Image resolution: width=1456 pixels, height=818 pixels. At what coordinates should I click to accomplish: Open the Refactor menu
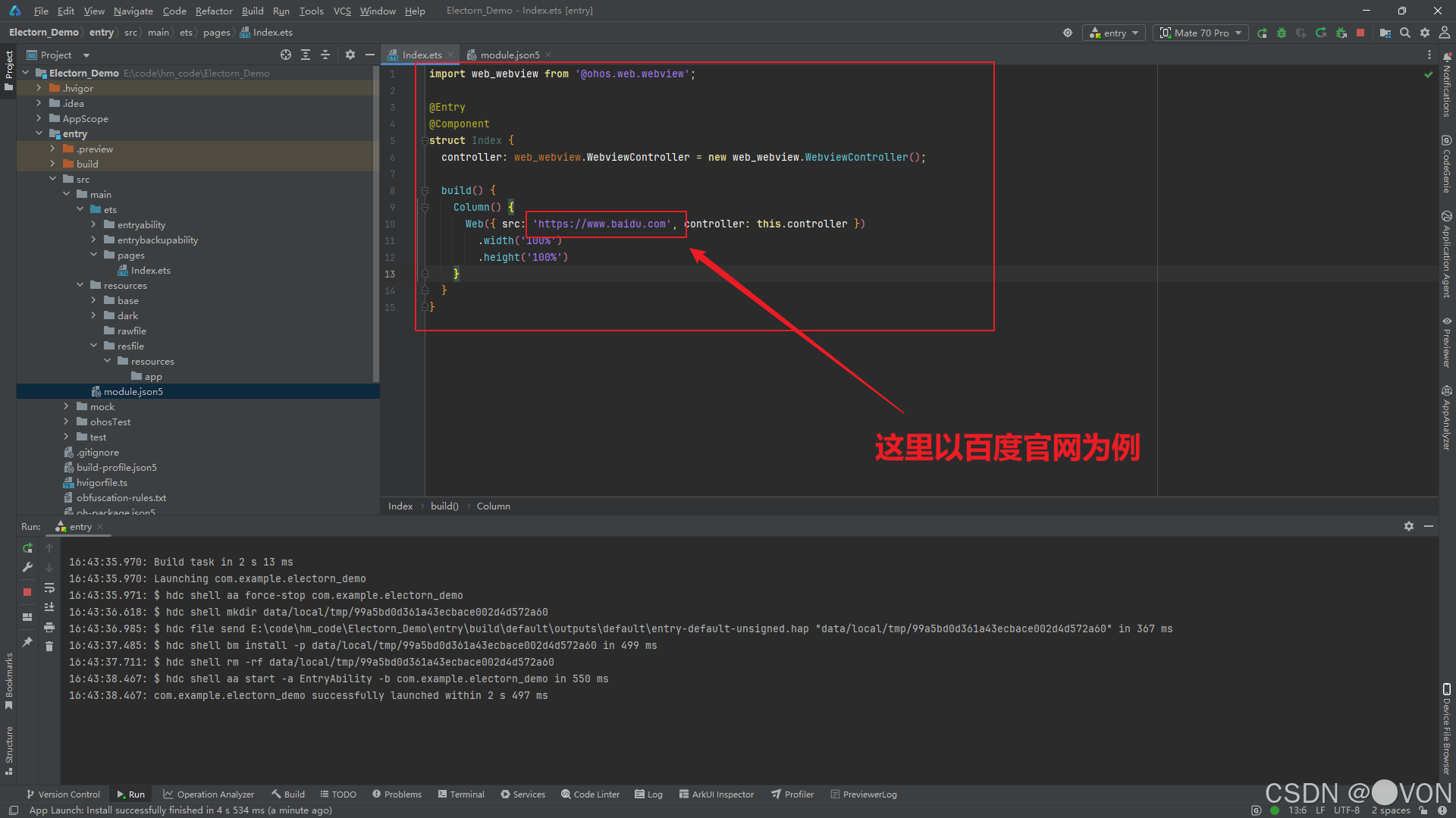pyautogui.click(x=214, y=11)
